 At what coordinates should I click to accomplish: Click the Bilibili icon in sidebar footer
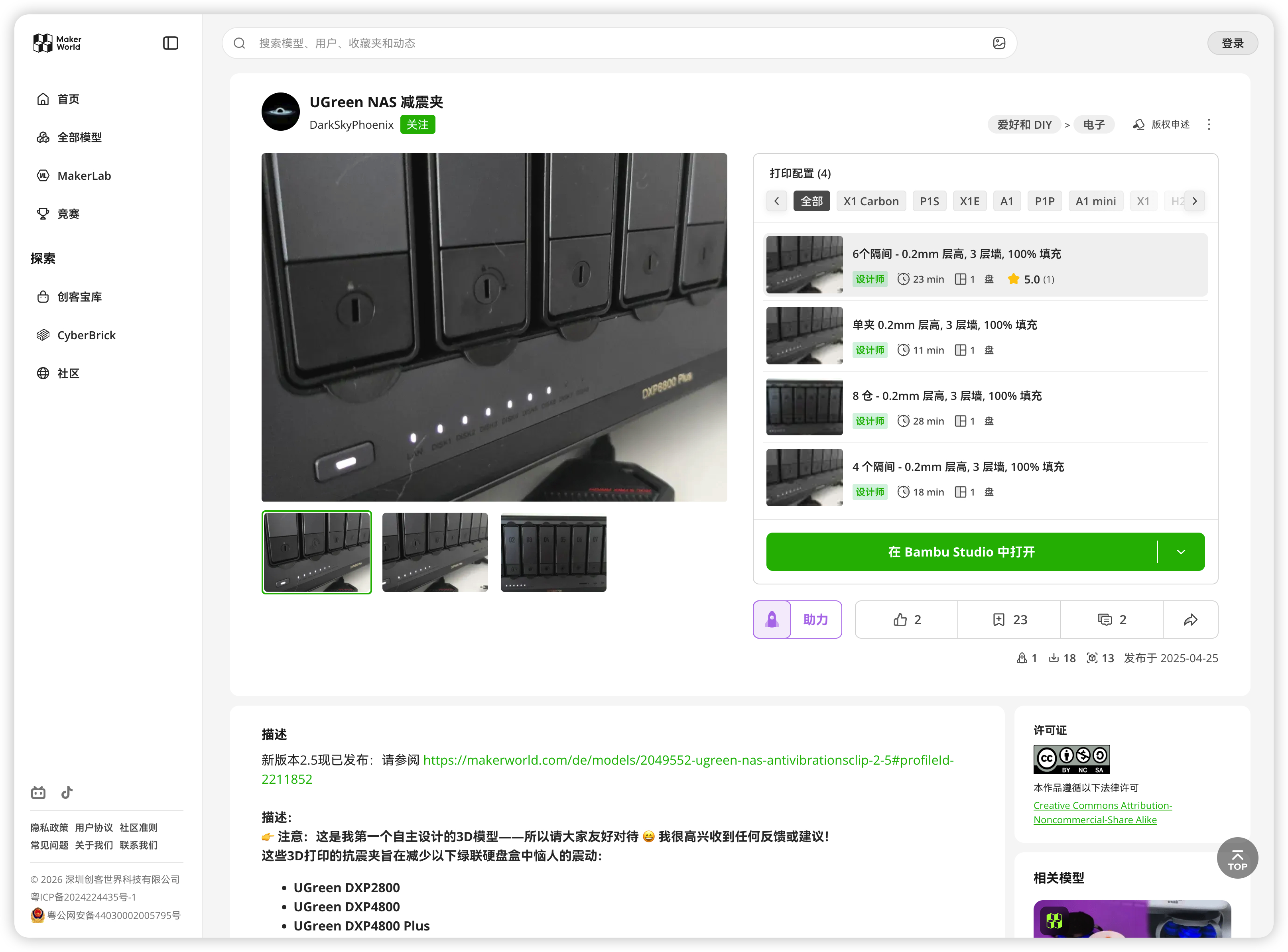38,793
